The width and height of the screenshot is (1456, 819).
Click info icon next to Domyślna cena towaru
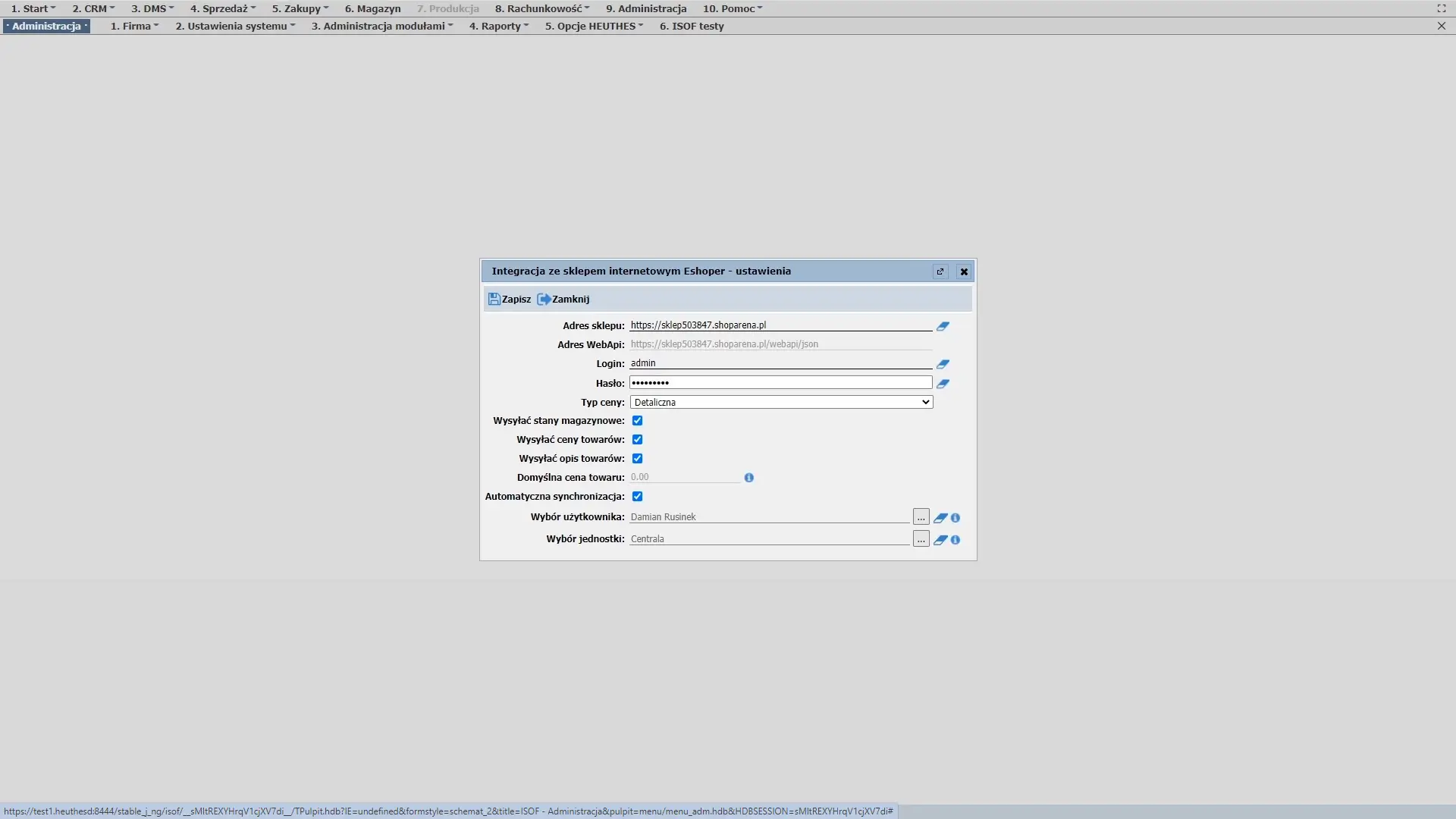tap(748, 478)
